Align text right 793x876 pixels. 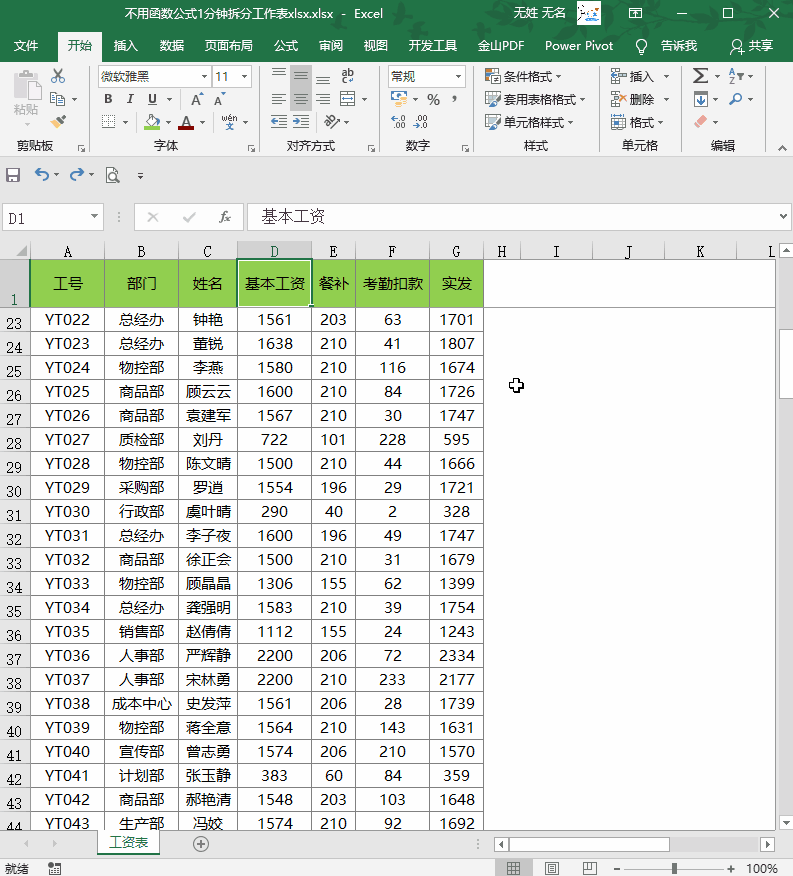(x=323, y=99)
